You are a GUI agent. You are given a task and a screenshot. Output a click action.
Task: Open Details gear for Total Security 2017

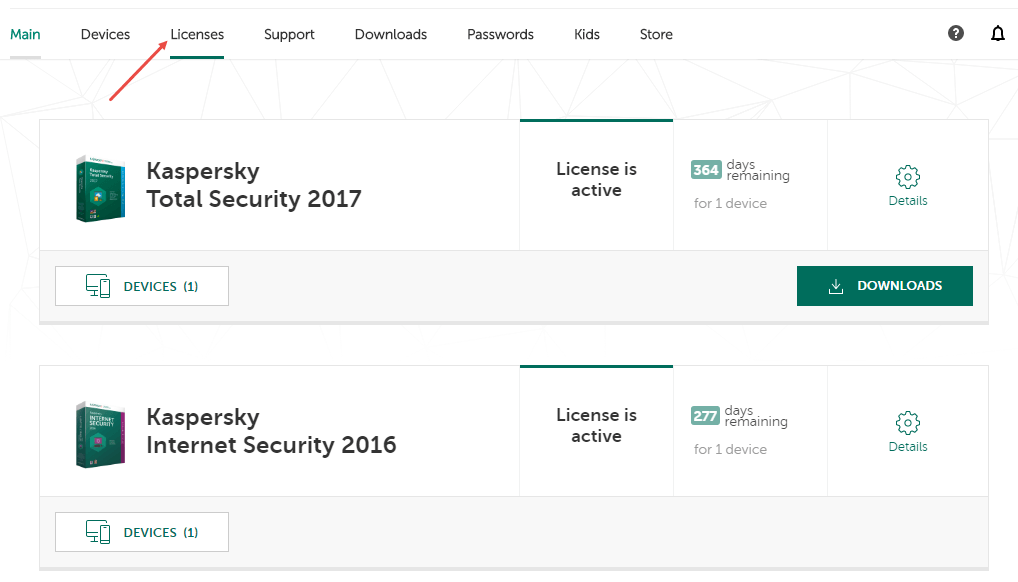point(908,176)
